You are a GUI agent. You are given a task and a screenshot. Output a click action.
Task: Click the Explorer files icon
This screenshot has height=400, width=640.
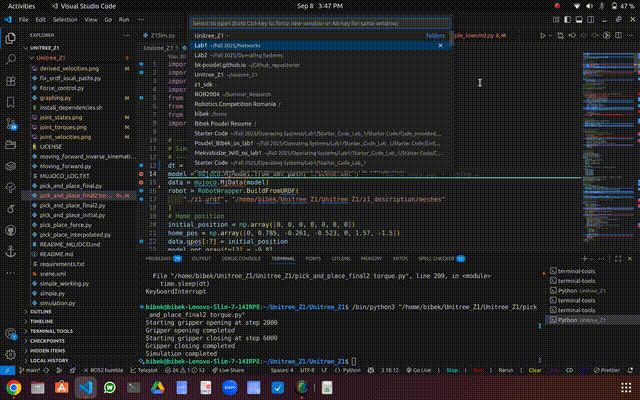point(11,37)
